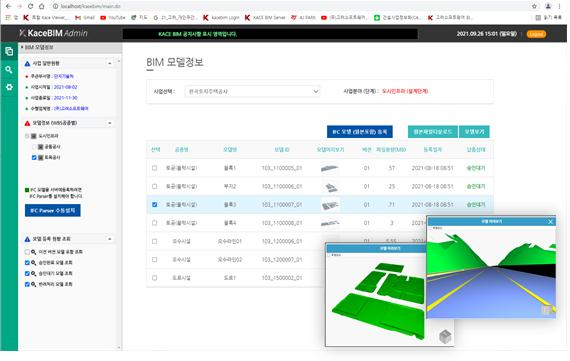The height and width of the screenshot is (361, 570).
Task: Collapse the WBS model section with its arrow
Action: coord(110,123)
